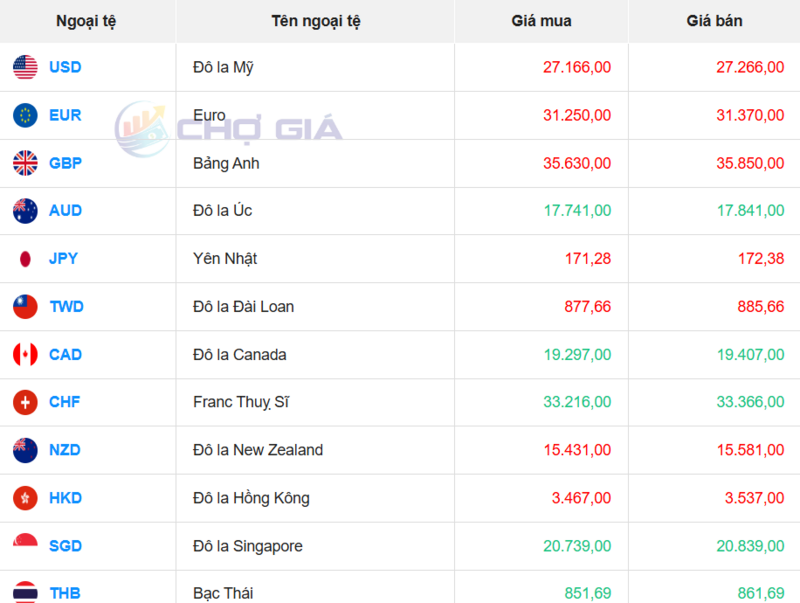Click the Australian flag icon
This screenshot has height=603, width=800.
click(x=25, y=211)
